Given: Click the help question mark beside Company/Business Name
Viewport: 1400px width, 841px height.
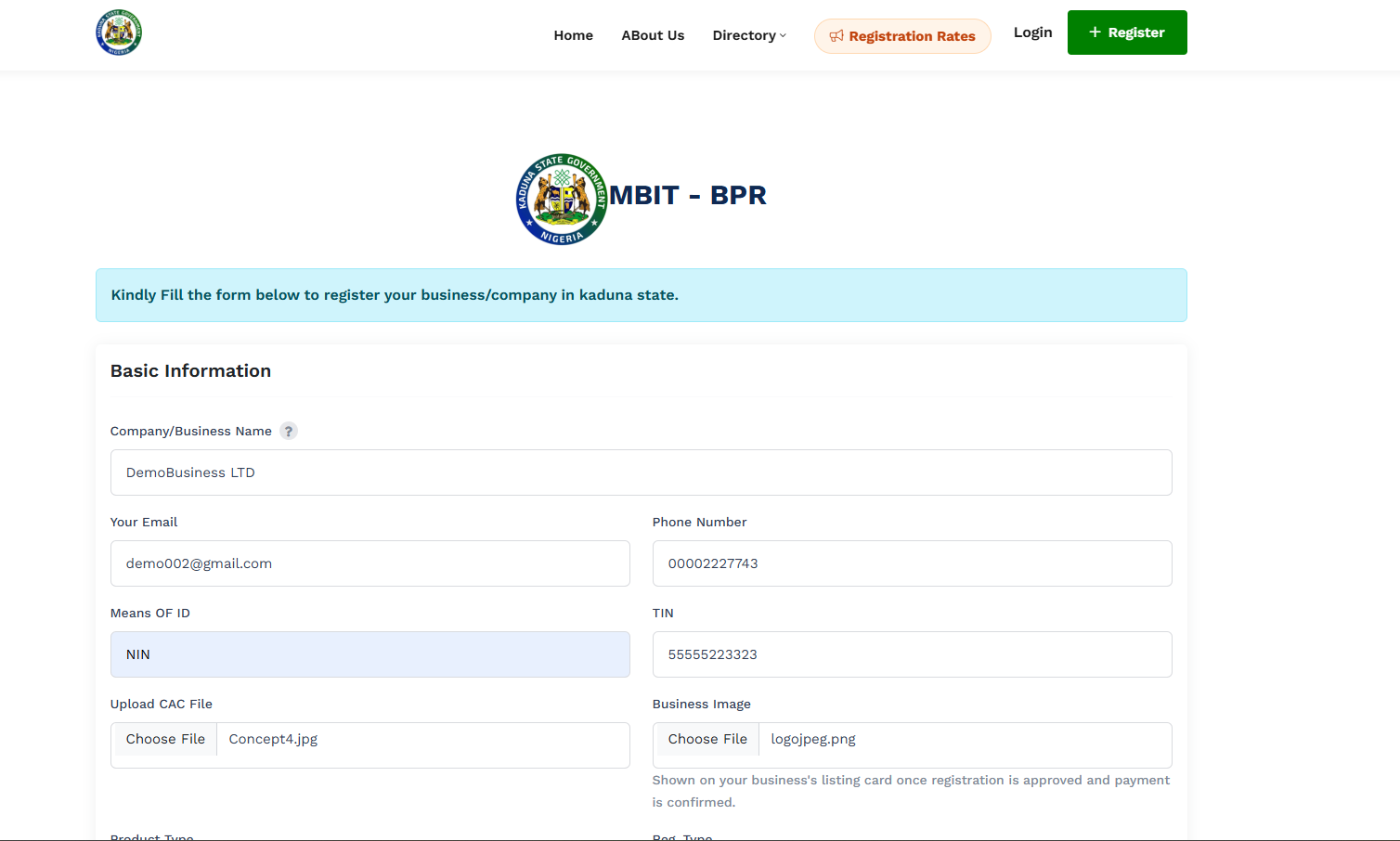Looking at the screenshot, I should coord(289,431).
